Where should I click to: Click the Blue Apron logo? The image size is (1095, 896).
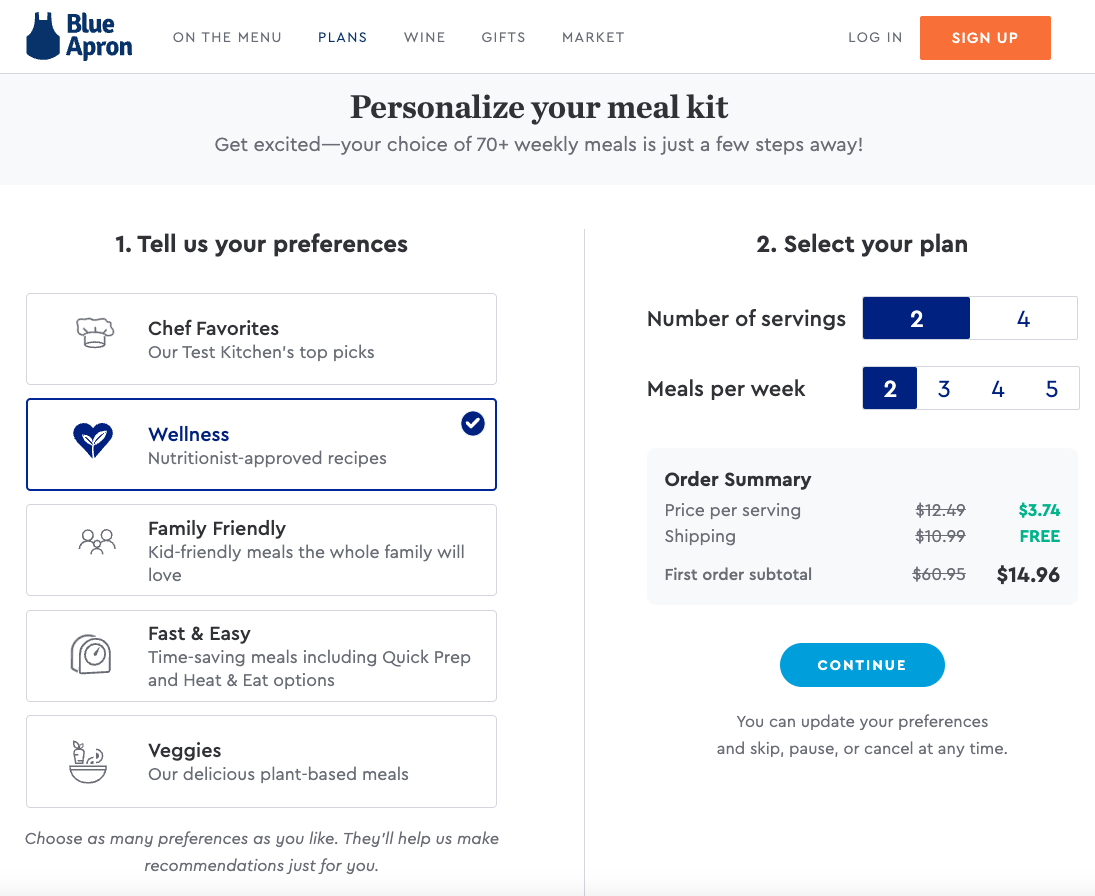(x=78, y=36)
